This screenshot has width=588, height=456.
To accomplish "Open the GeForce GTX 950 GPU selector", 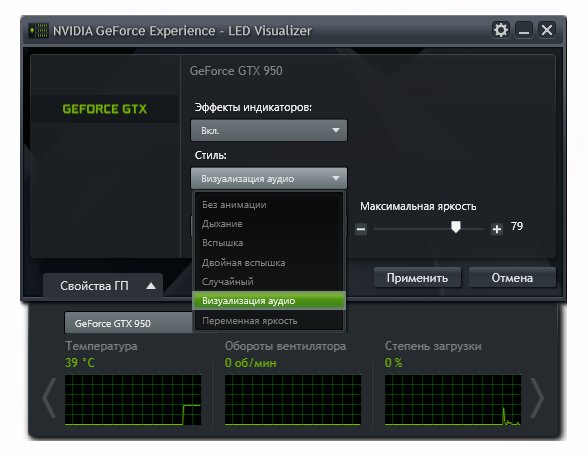I will 129,323.
